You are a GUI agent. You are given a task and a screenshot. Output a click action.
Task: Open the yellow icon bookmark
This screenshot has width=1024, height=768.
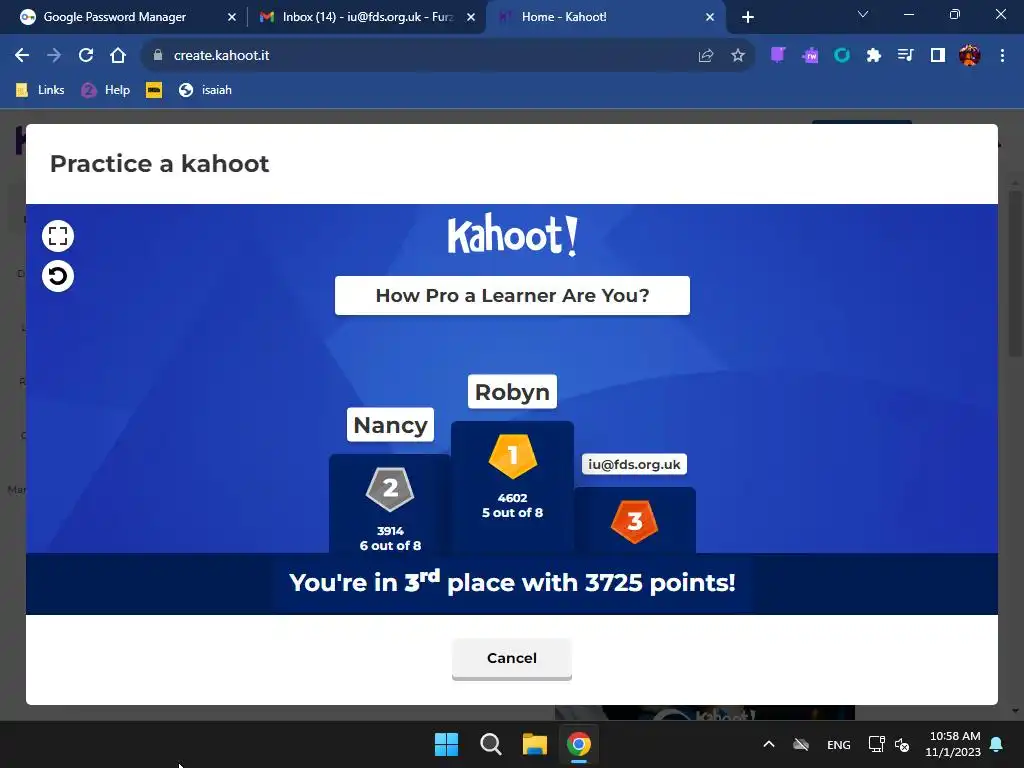point(154,90)
